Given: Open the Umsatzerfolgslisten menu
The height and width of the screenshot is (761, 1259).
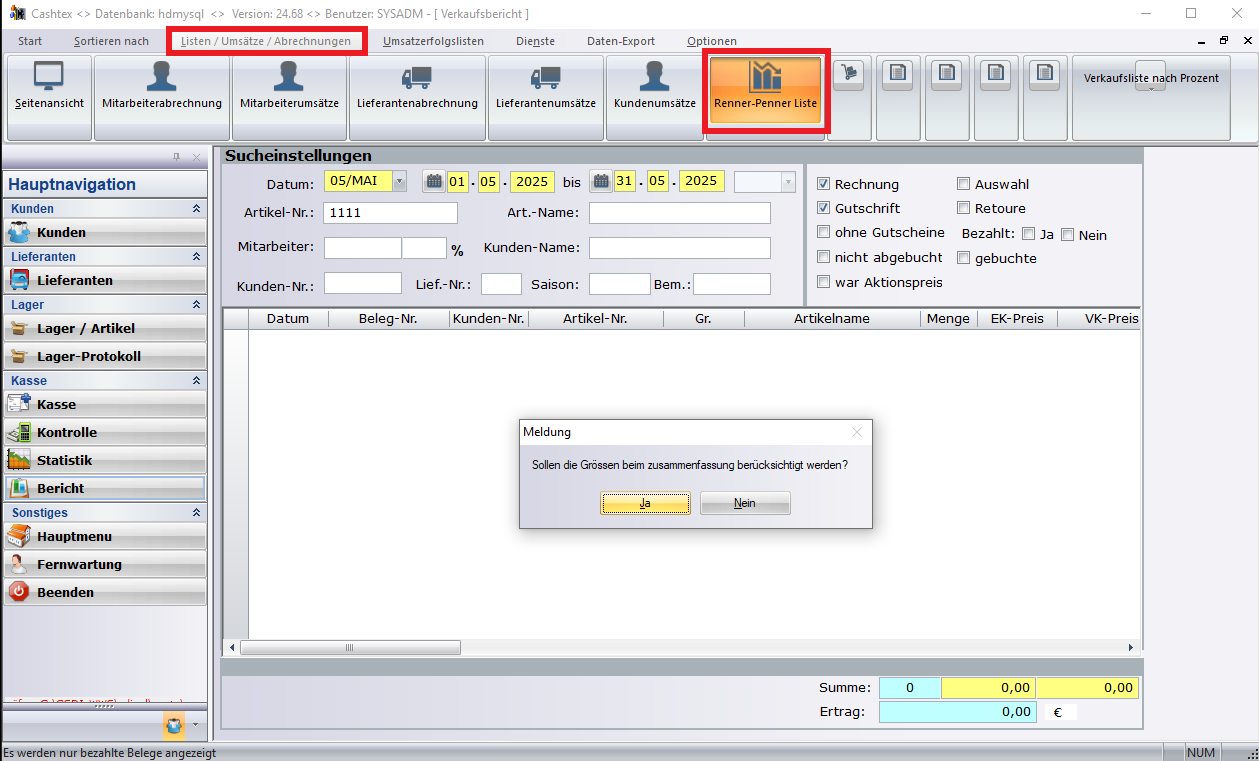Looking at the screenshot, I should tap(433, 41).
